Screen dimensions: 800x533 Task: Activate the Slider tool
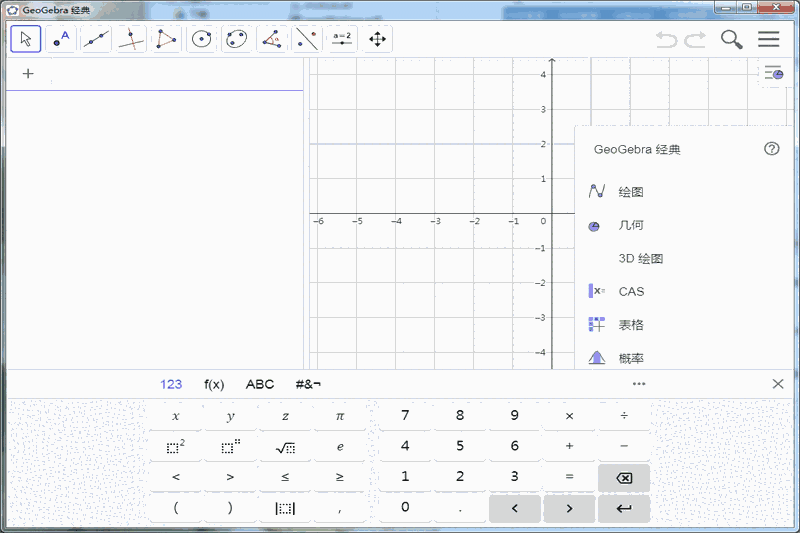(x=342, y=39)
